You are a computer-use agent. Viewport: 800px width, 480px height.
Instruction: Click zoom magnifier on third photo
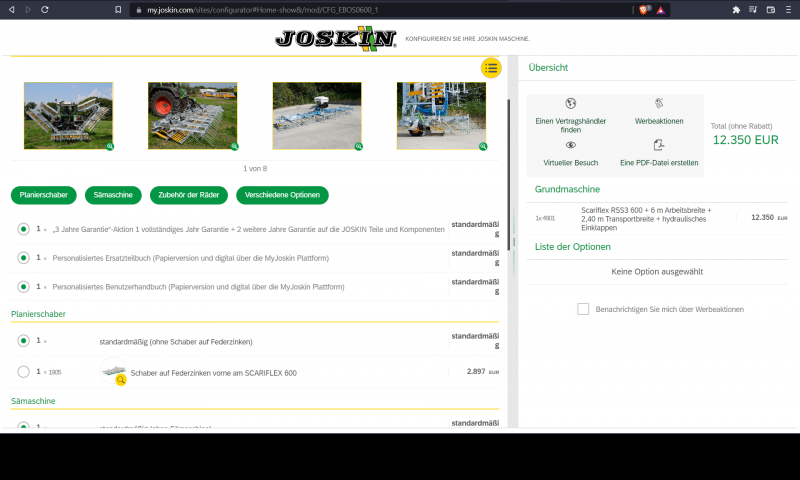point(359,146)
